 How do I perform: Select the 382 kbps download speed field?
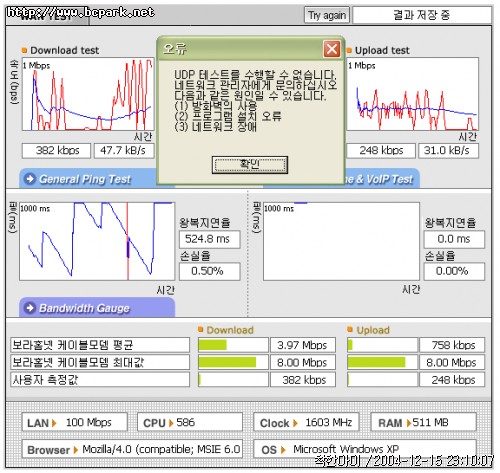click(x=56, y=151)
